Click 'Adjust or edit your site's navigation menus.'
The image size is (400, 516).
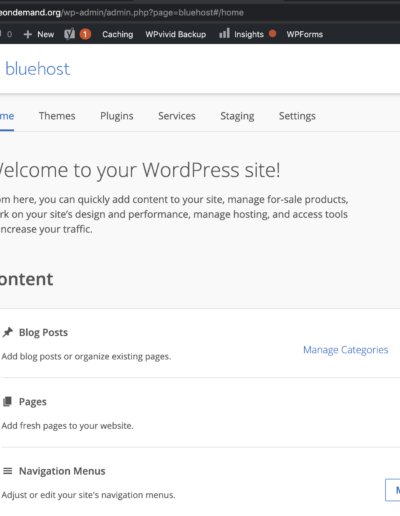click(x=88, y=495)
